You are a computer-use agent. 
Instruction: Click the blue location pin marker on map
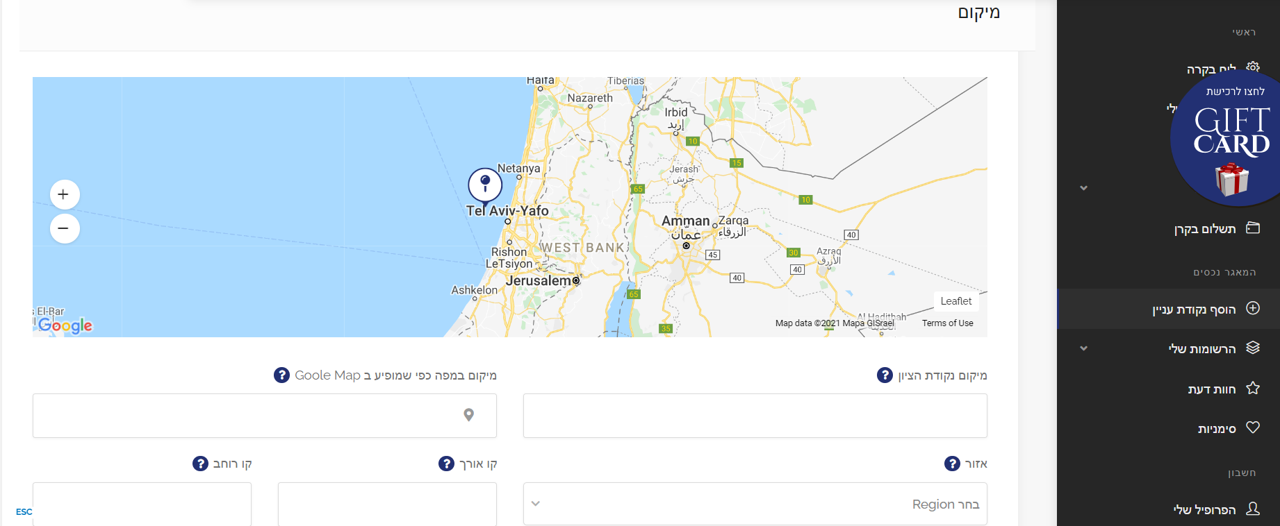tap(485, 186)
